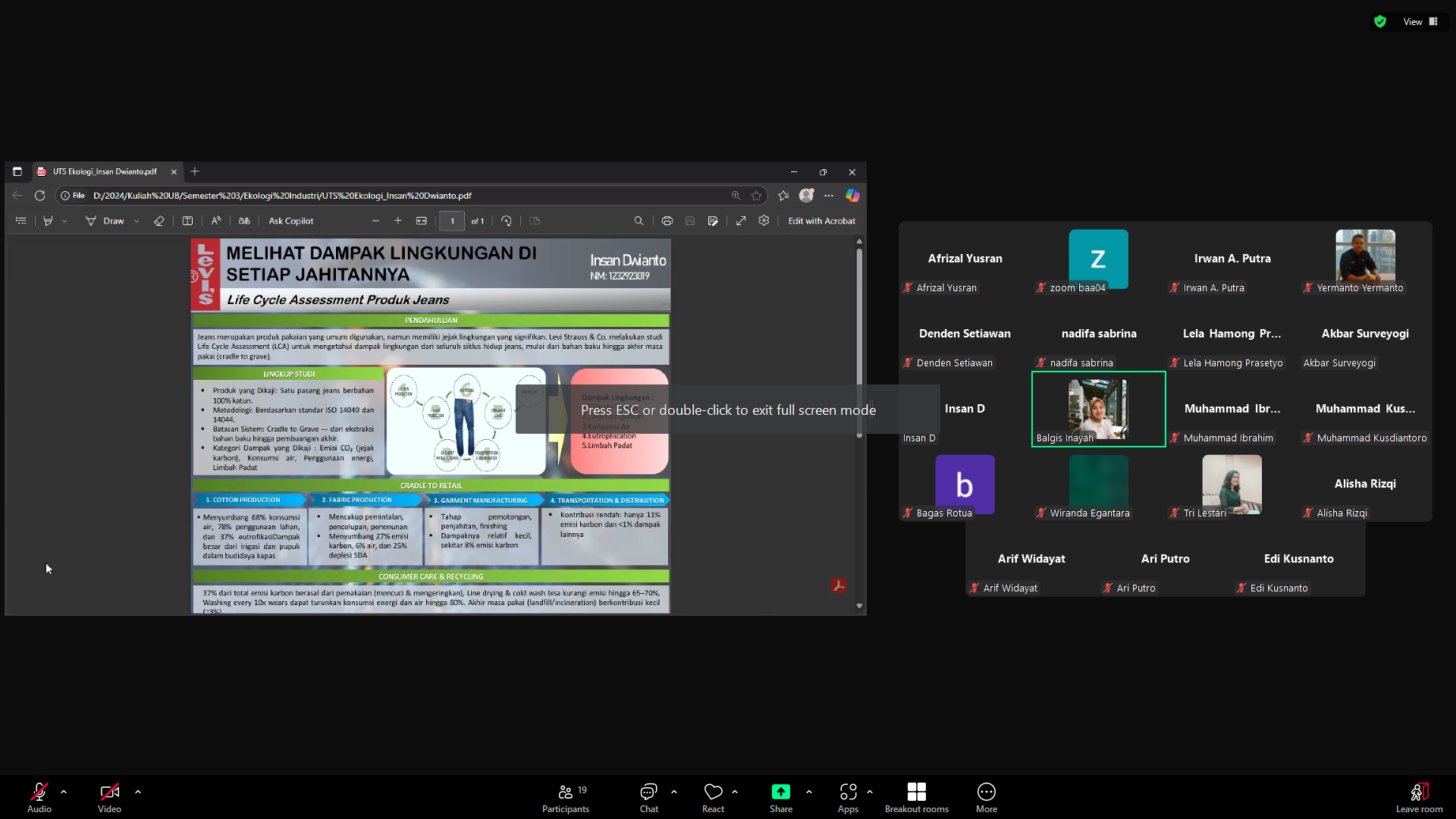The image size is (1456, 819).
Task: Open PDF viewer settings gear
Action: click(764, 221)
